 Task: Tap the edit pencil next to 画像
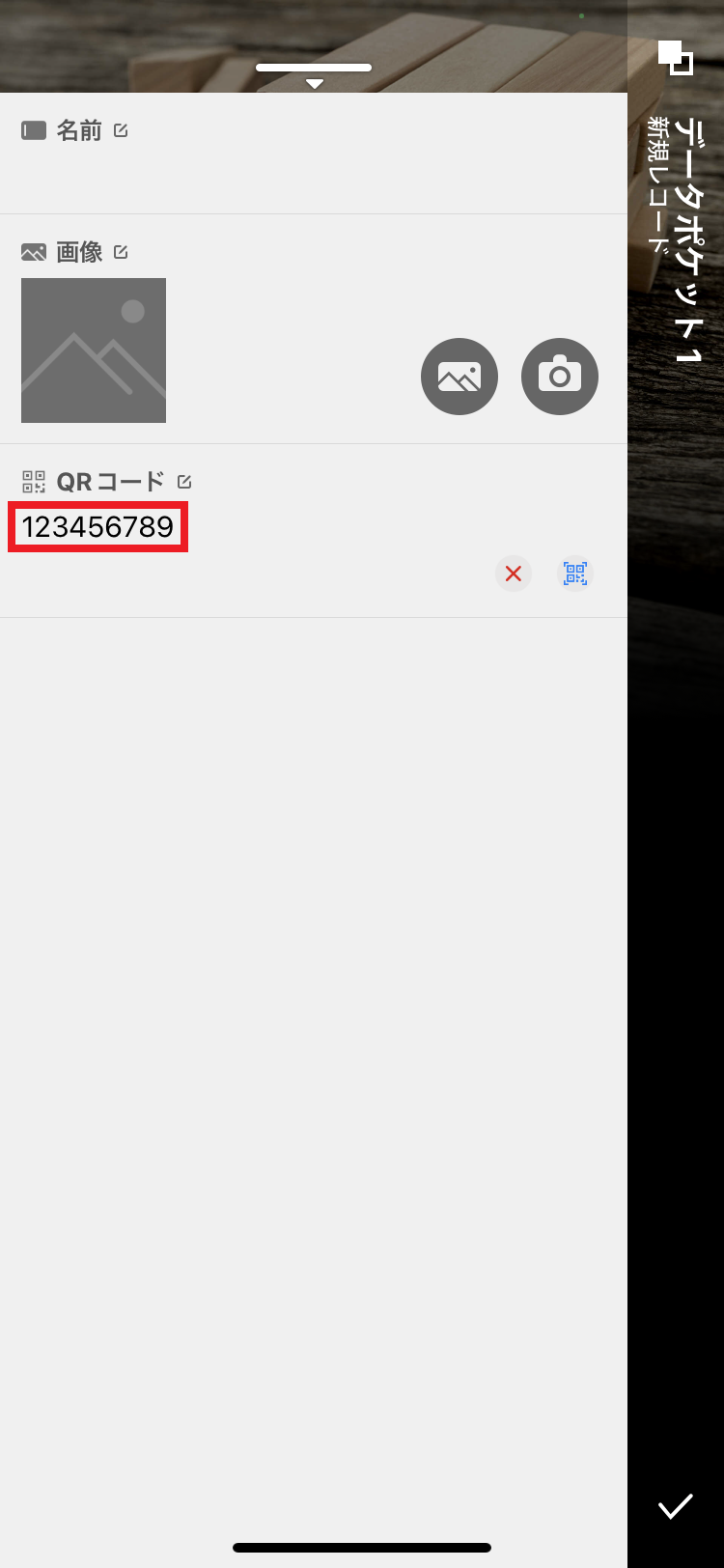(x=121, y=252)
